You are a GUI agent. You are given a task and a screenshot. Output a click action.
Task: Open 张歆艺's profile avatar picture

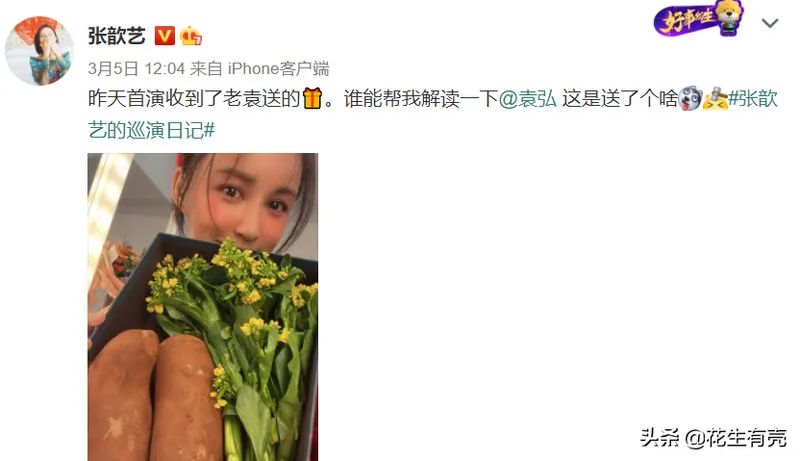[39, 50]
